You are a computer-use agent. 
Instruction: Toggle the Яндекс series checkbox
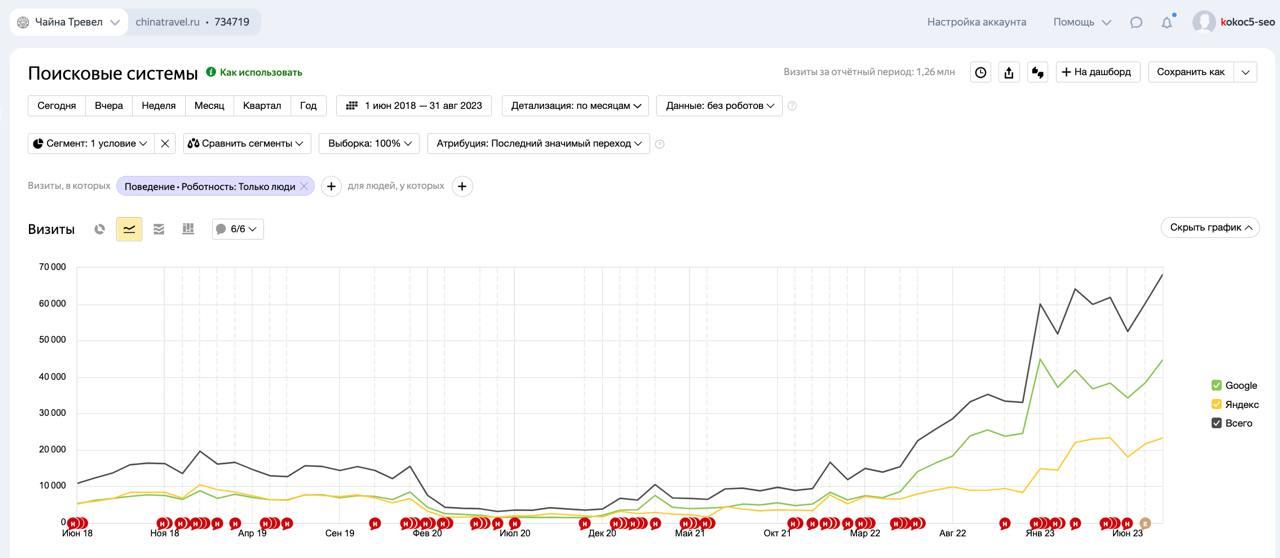point(1216,404)
